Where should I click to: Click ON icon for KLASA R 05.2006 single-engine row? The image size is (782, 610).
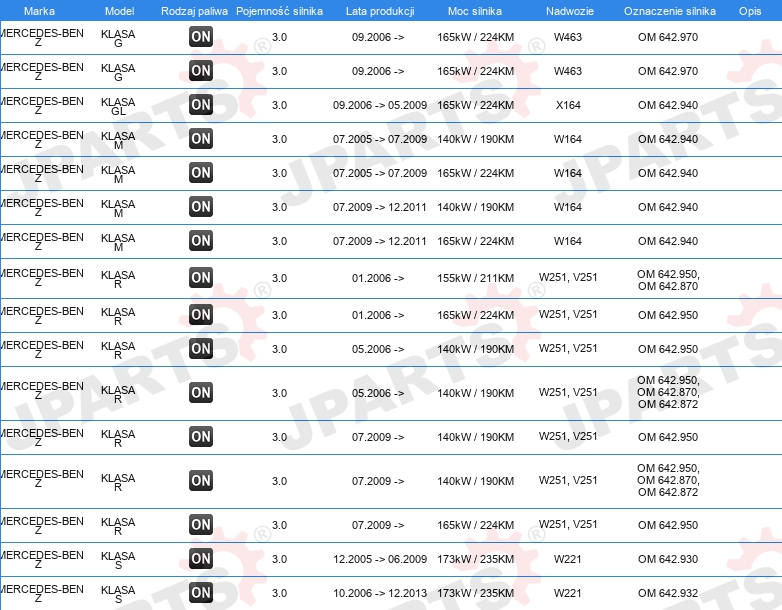click(201, 349)
